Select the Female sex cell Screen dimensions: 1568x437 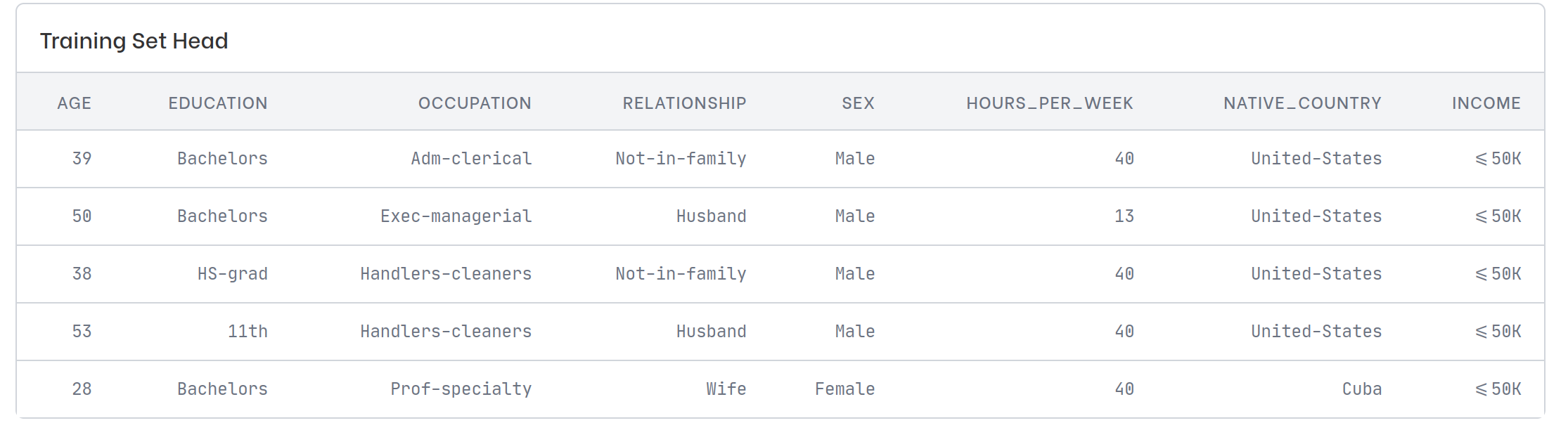[x=844, y=389]
